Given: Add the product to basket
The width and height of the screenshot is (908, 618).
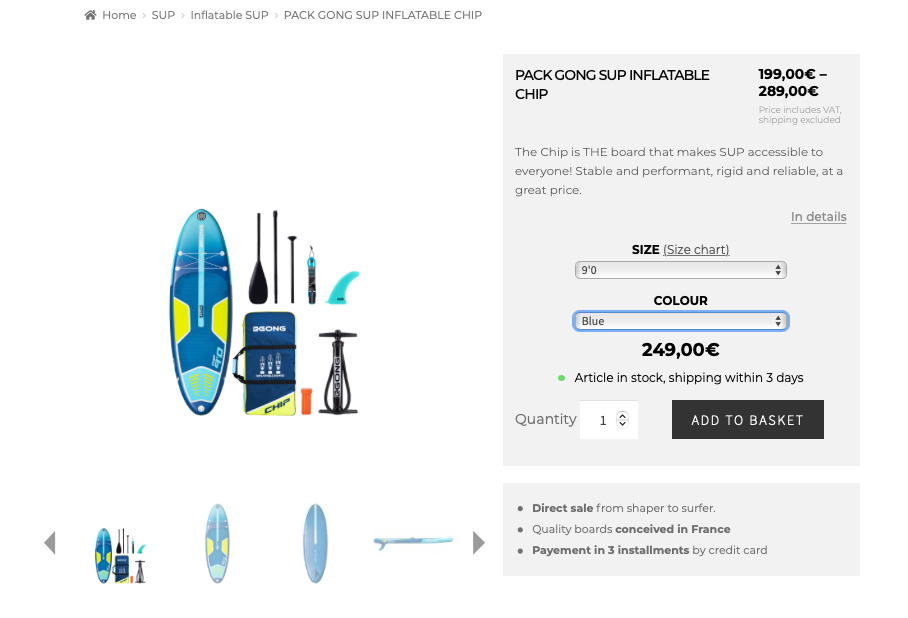Looking at the screenshot, I should [748, 419].
